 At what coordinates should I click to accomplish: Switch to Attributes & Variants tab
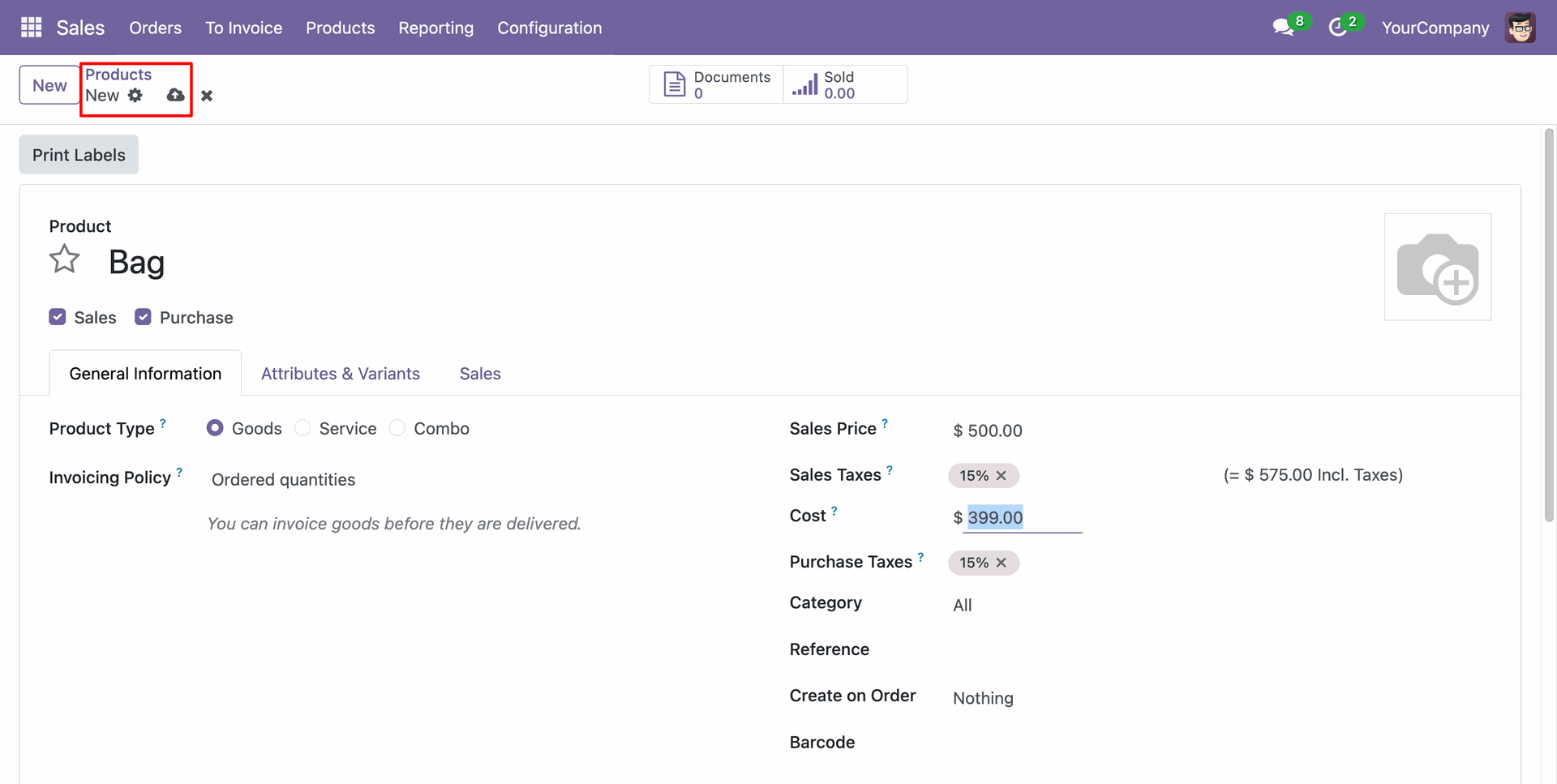[x=341, y=374]
